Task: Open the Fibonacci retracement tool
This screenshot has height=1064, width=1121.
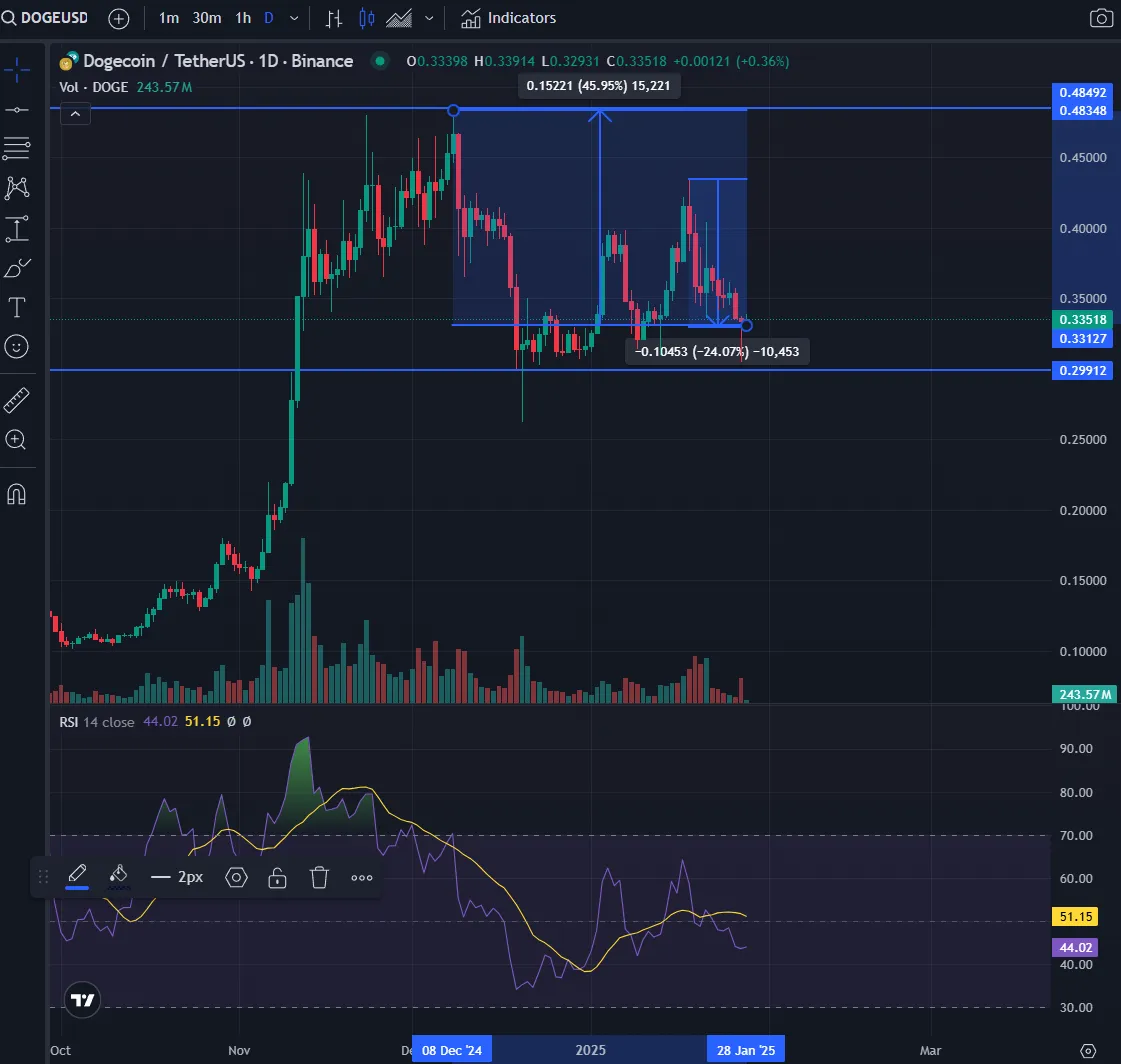Action: [17, 148]
